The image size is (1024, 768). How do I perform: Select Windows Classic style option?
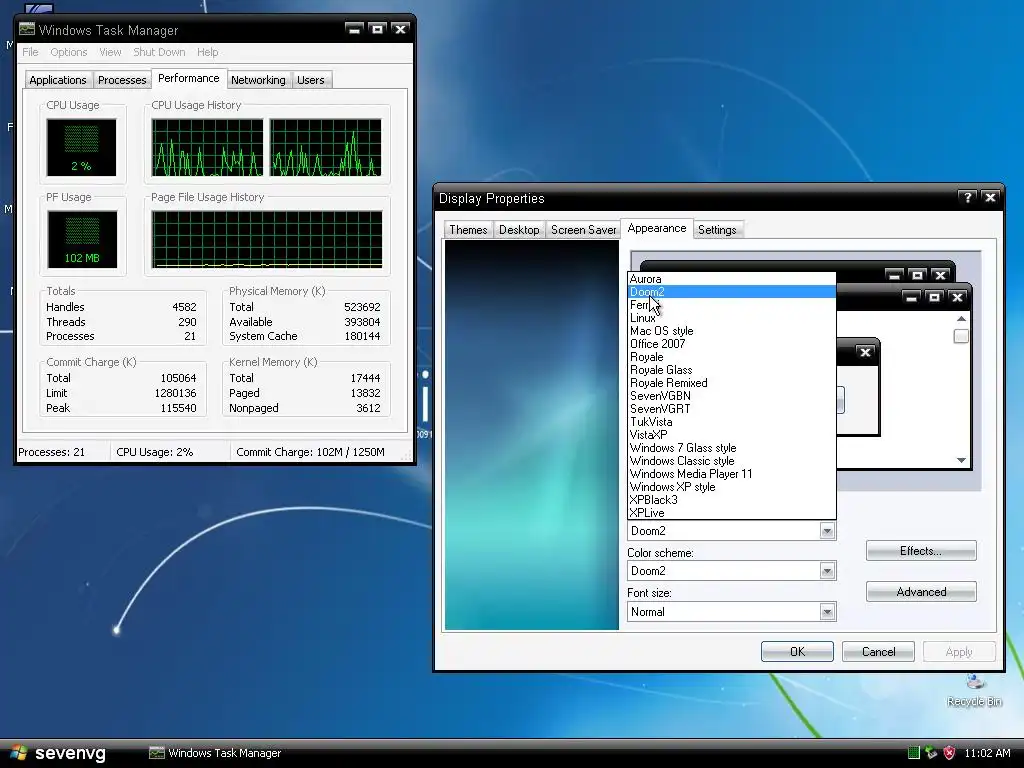731,461
